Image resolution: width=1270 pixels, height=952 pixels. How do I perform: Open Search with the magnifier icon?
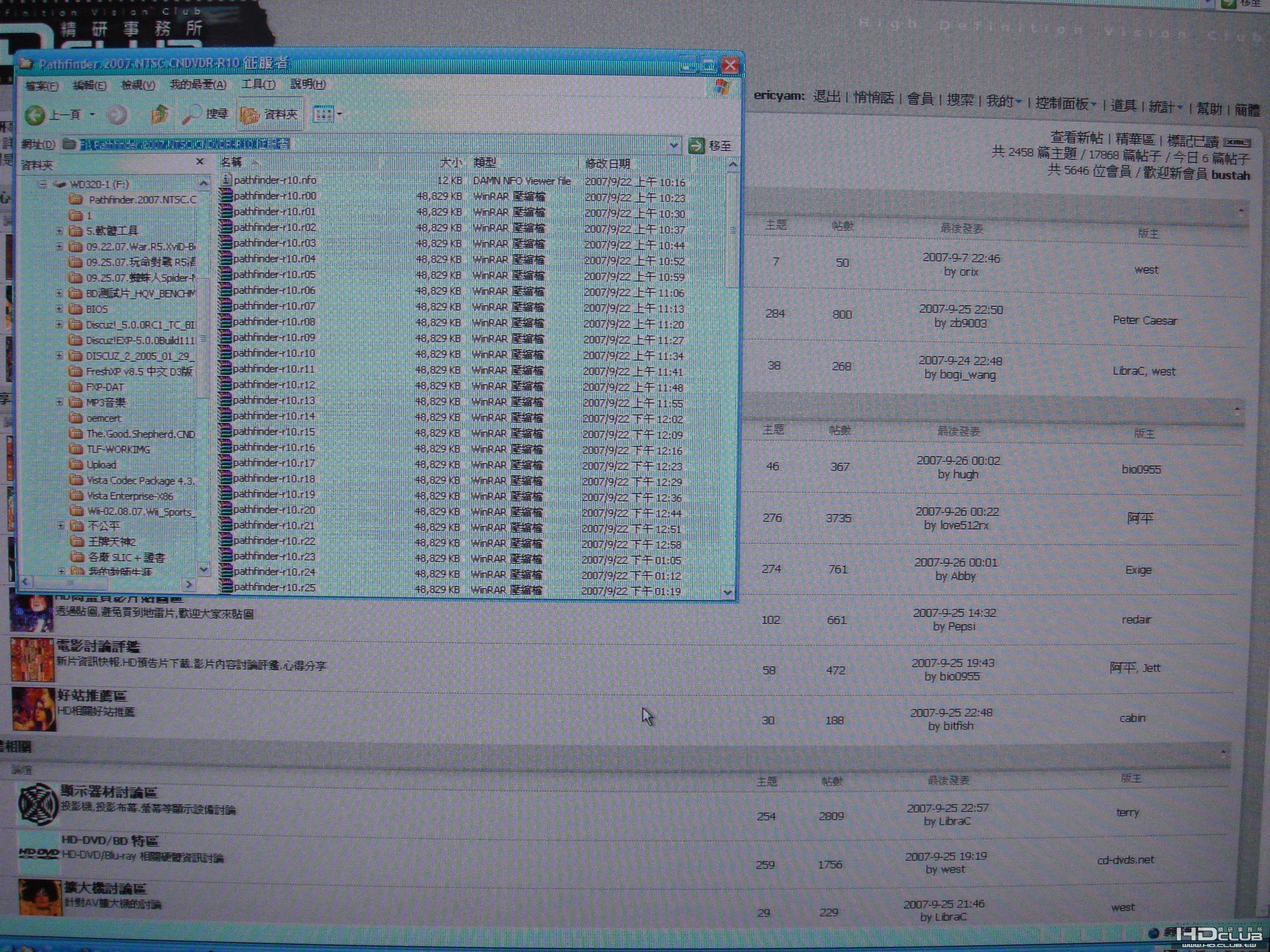point(205,114)
